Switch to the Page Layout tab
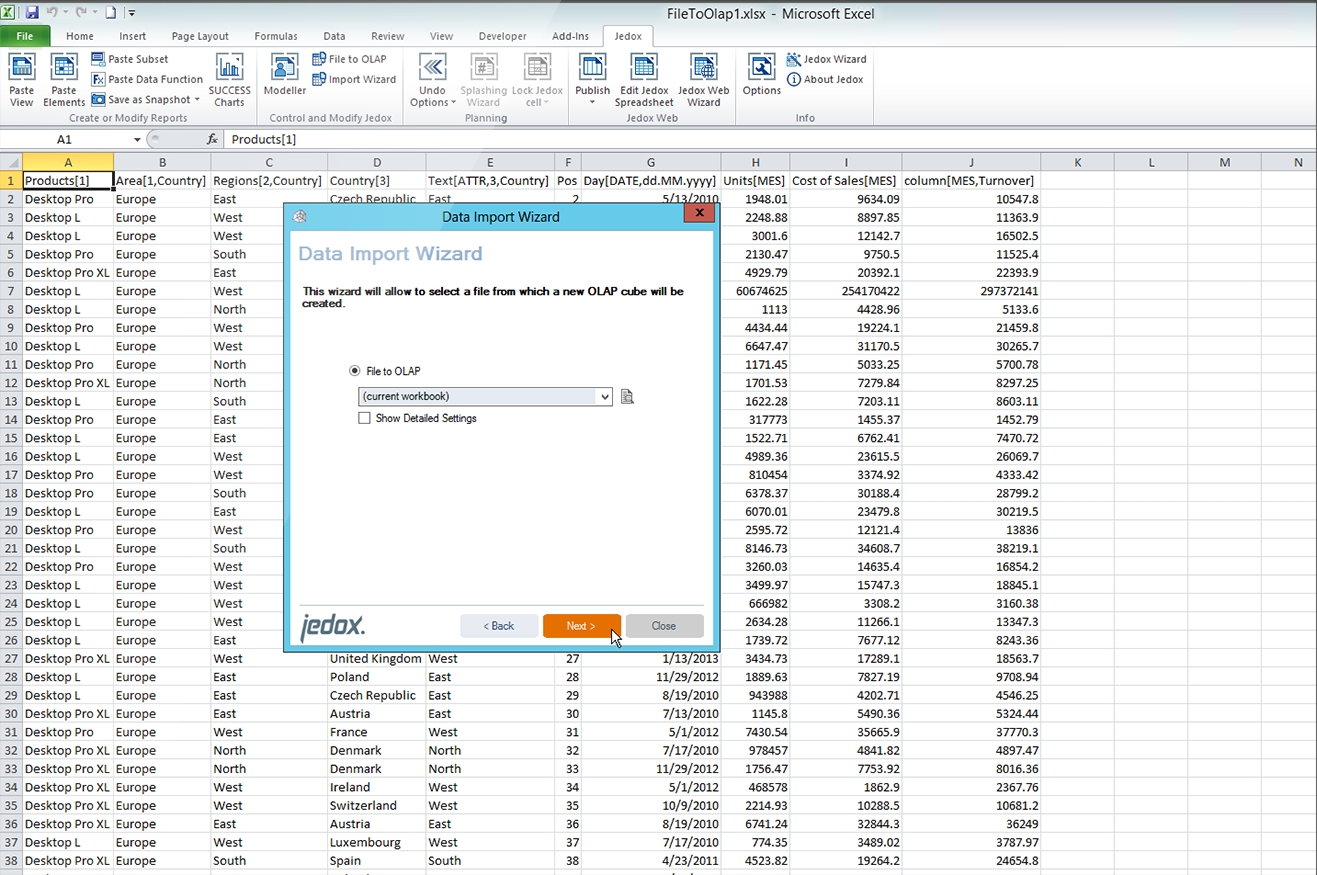1317x875 pixels. coord(200,36)
